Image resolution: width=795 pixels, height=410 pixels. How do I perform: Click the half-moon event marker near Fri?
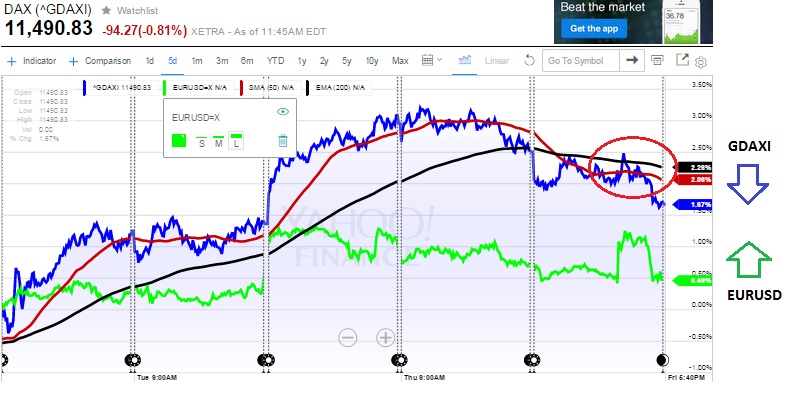[663, 360]
